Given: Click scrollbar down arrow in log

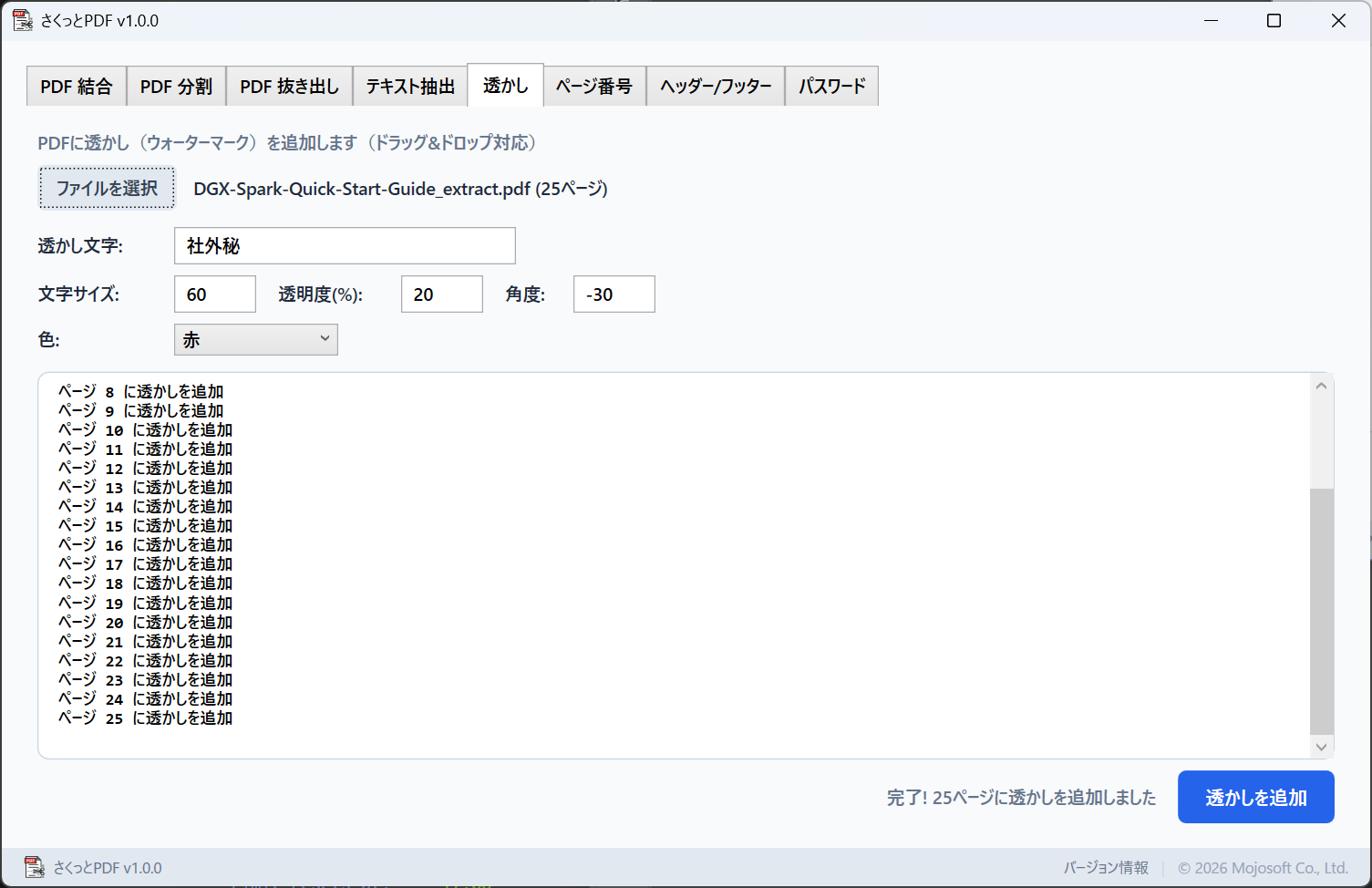Looking at the screenshot, I should click(1321, 747).
